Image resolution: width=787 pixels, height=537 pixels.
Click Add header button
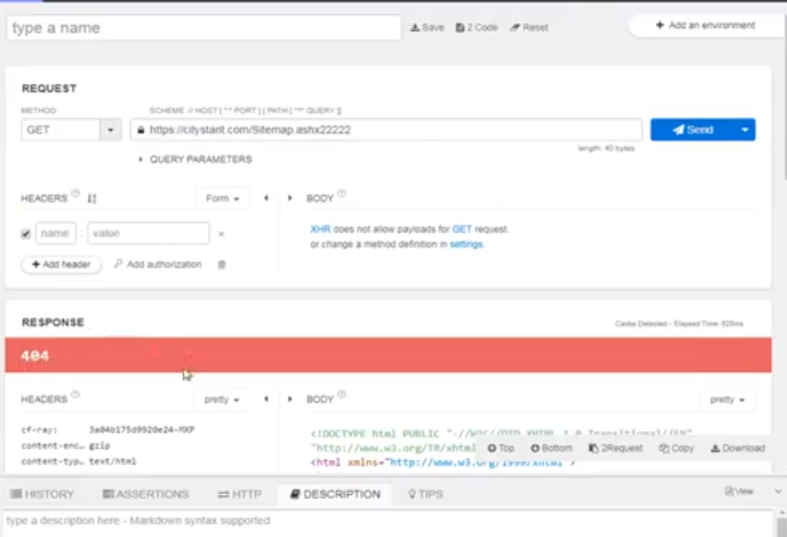click(61, 264)
